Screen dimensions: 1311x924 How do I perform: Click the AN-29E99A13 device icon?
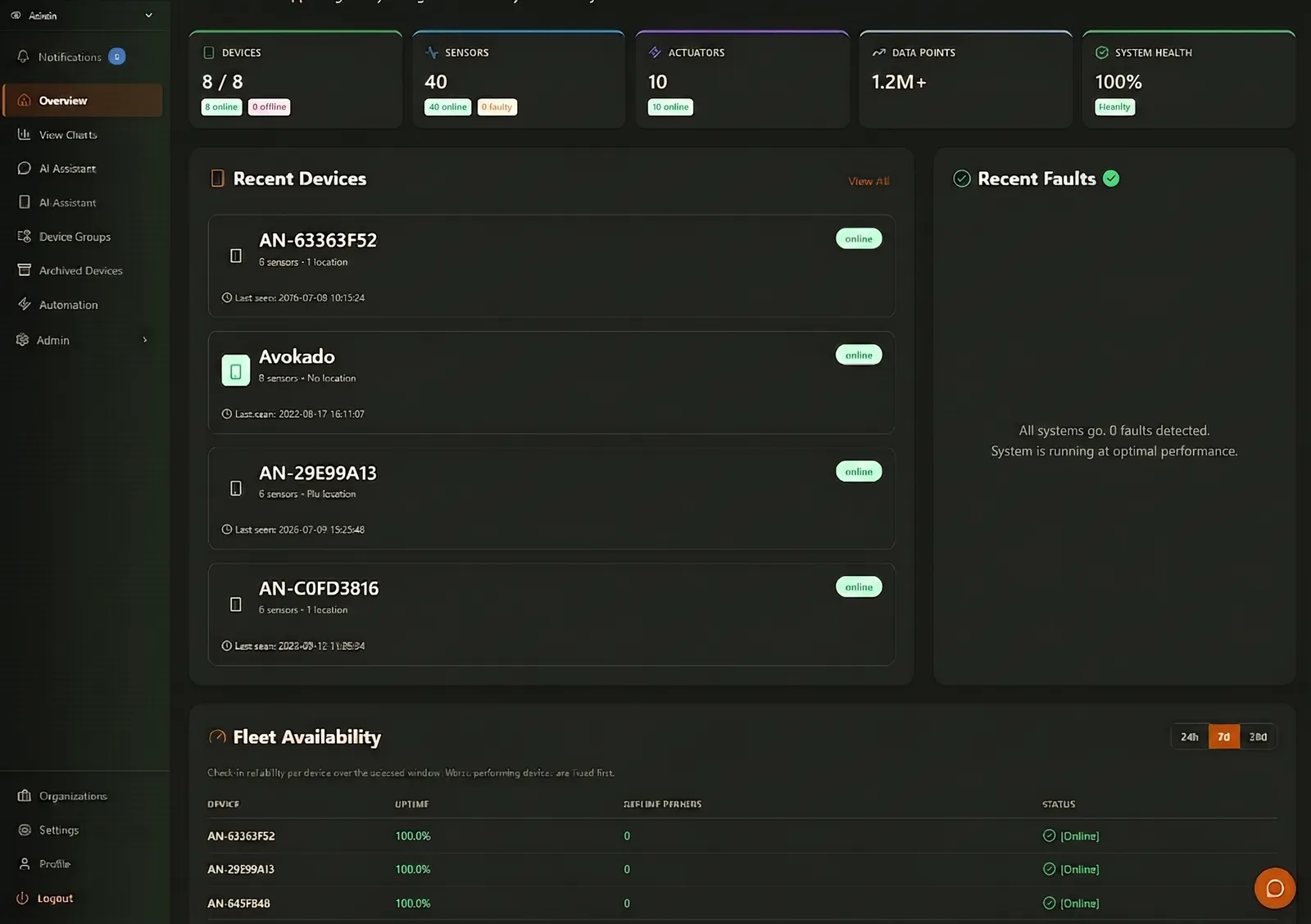[x=236, y=488]
